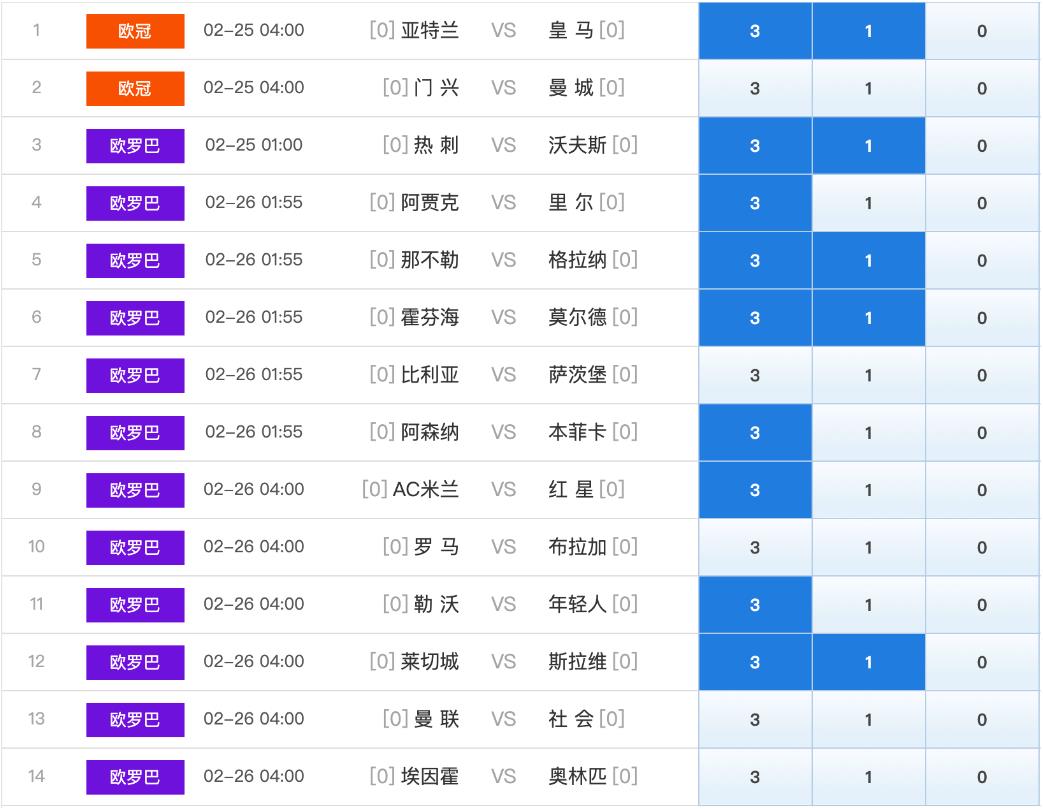
Task: Select option 1 for 比利亚 vs 萨茨堡
Action: click(869, 375)
